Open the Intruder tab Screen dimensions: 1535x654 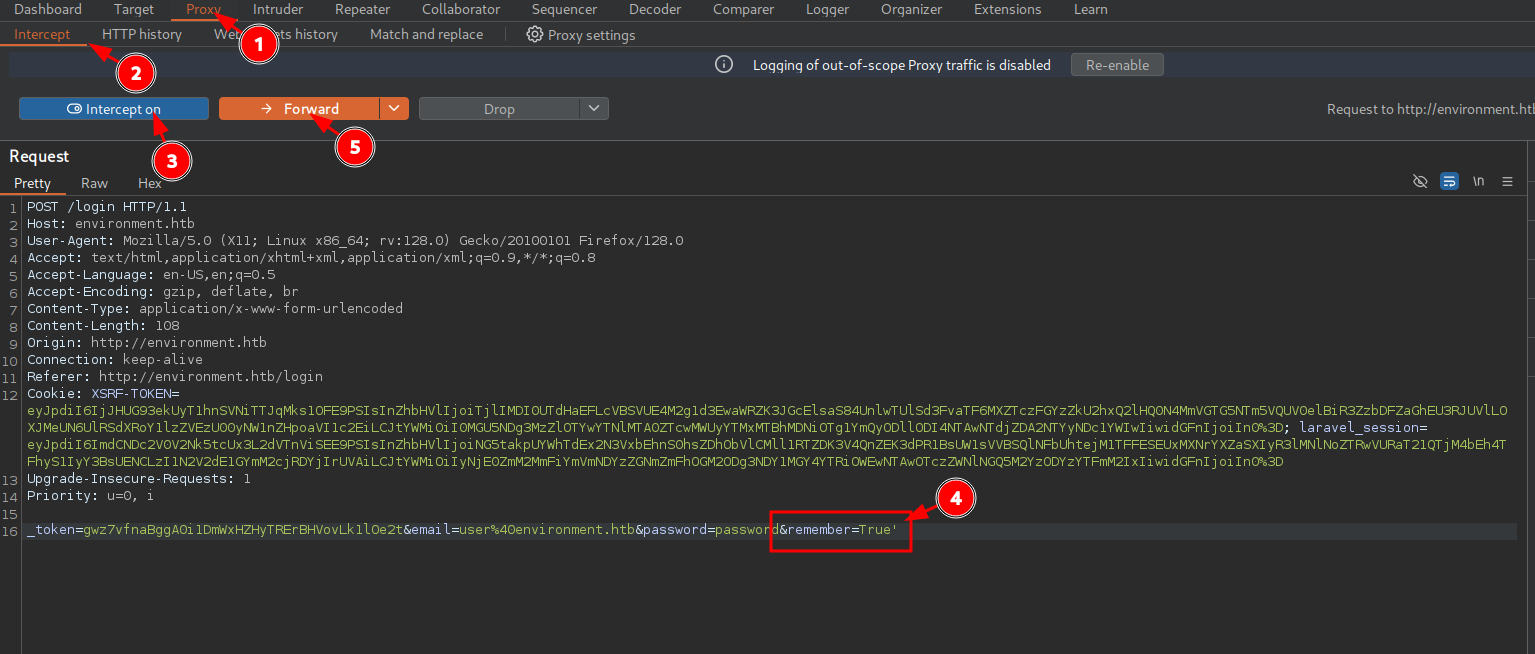coord(278,9)
